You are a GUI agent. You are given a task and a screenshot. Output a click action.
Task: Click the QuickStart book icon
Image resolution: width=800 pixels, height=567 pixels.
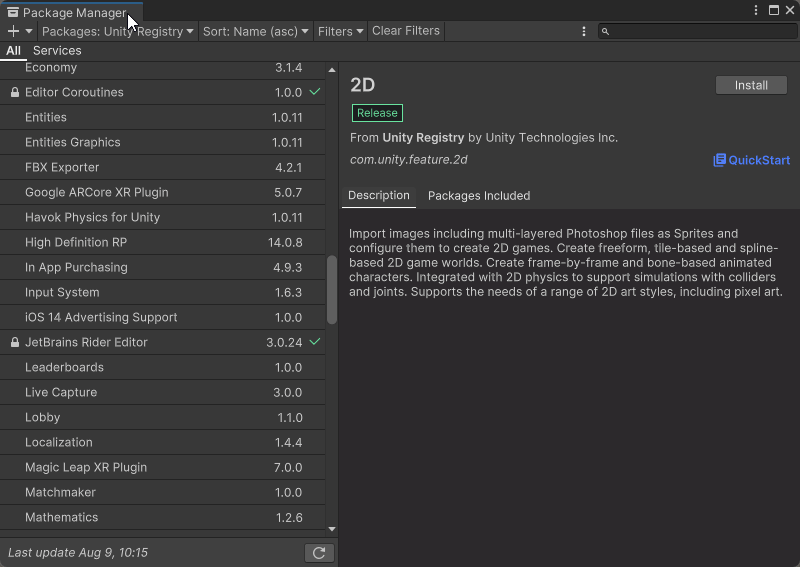coord(719,160)
